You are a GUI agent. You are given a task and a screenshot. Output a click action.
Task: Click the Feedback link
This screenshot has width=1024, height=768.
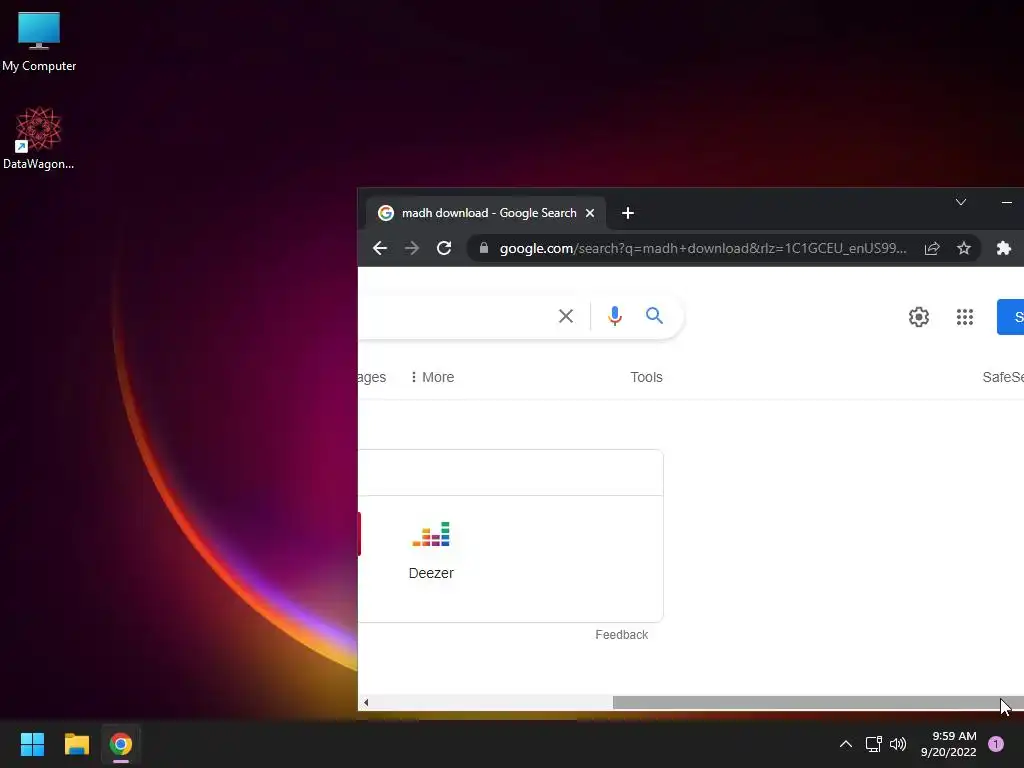pyautogui.click(x=622, y=635)
